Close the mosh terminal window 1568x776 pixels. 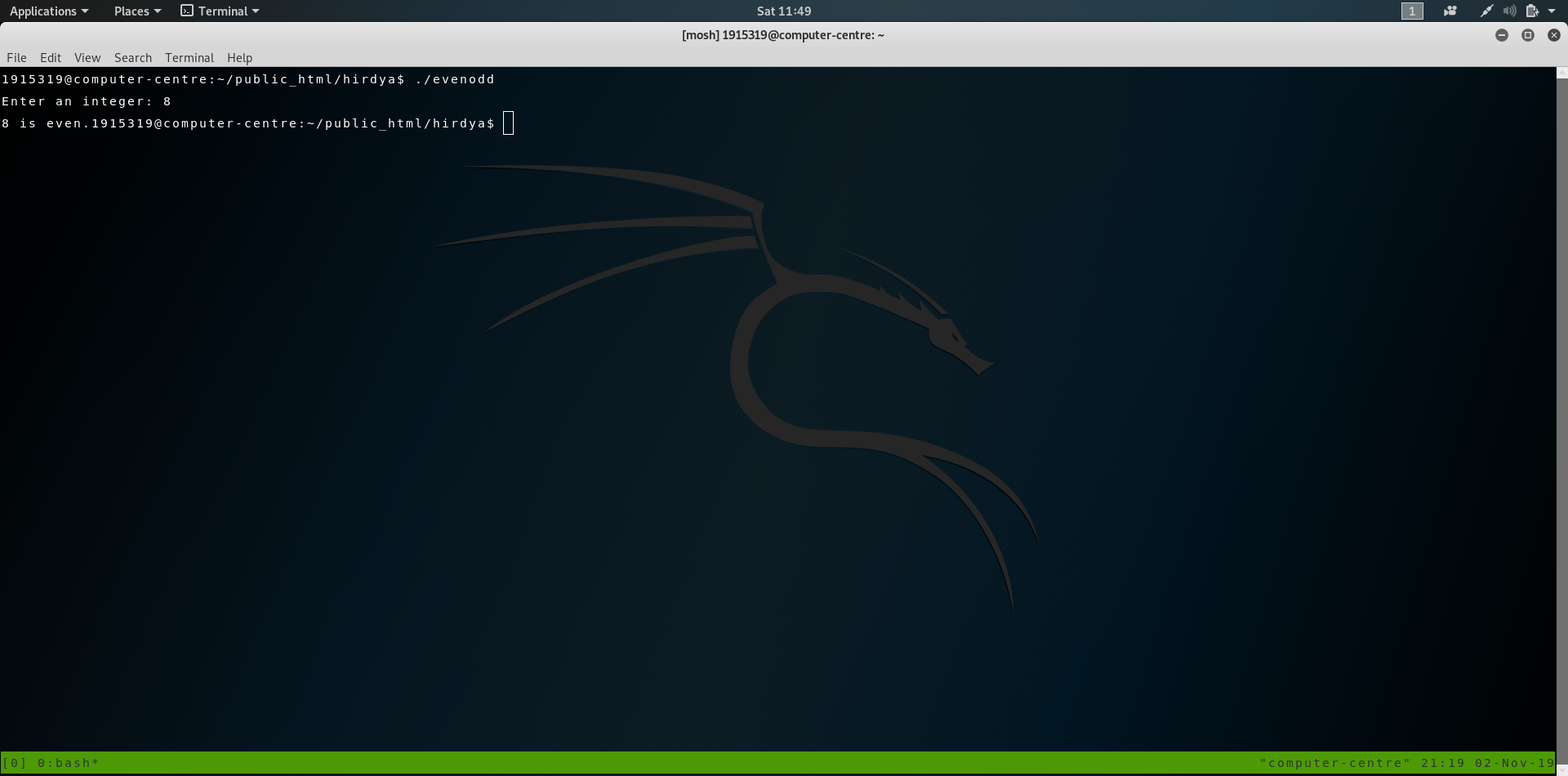pyautogui.click(x=1554, y=35)
